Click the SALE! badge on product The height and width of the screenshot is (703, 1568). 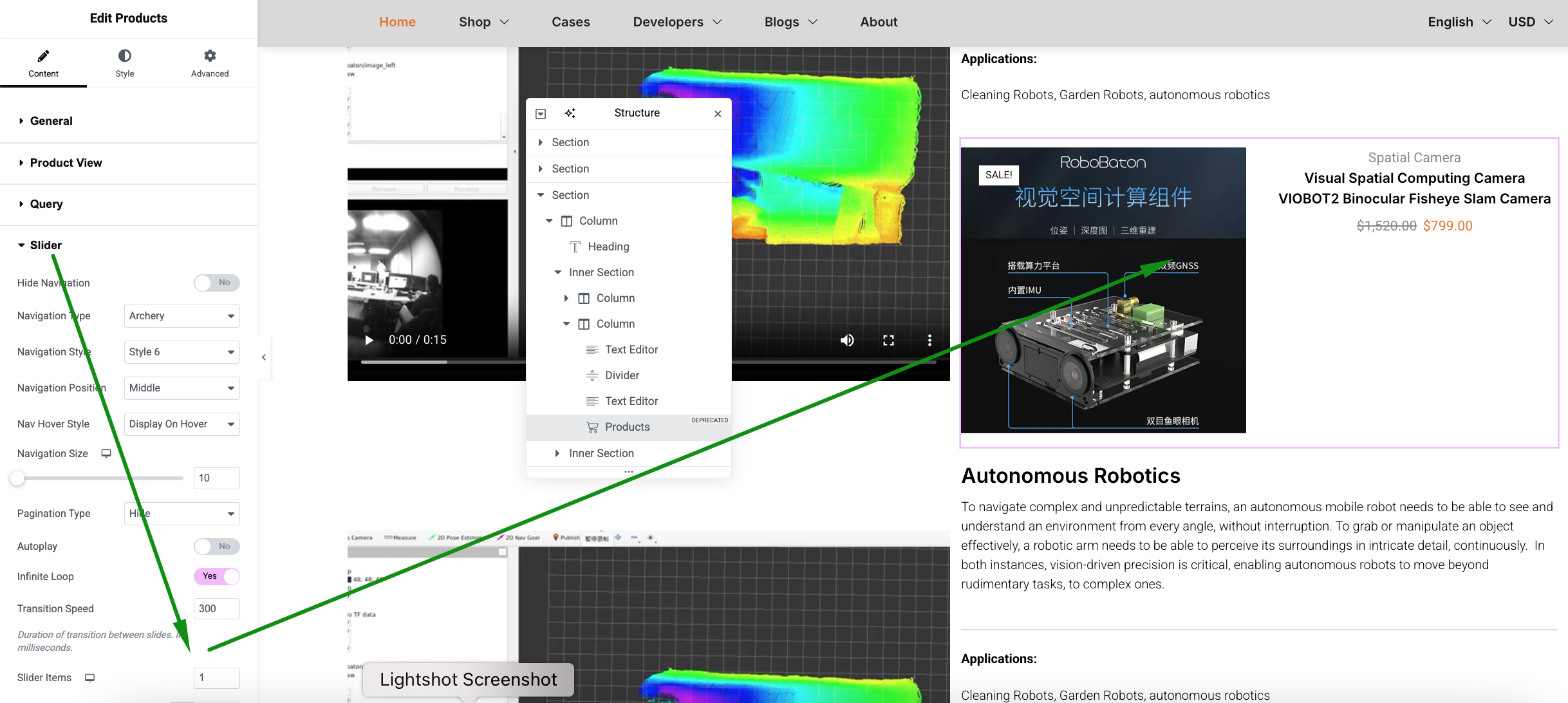(x=998, y=175)
